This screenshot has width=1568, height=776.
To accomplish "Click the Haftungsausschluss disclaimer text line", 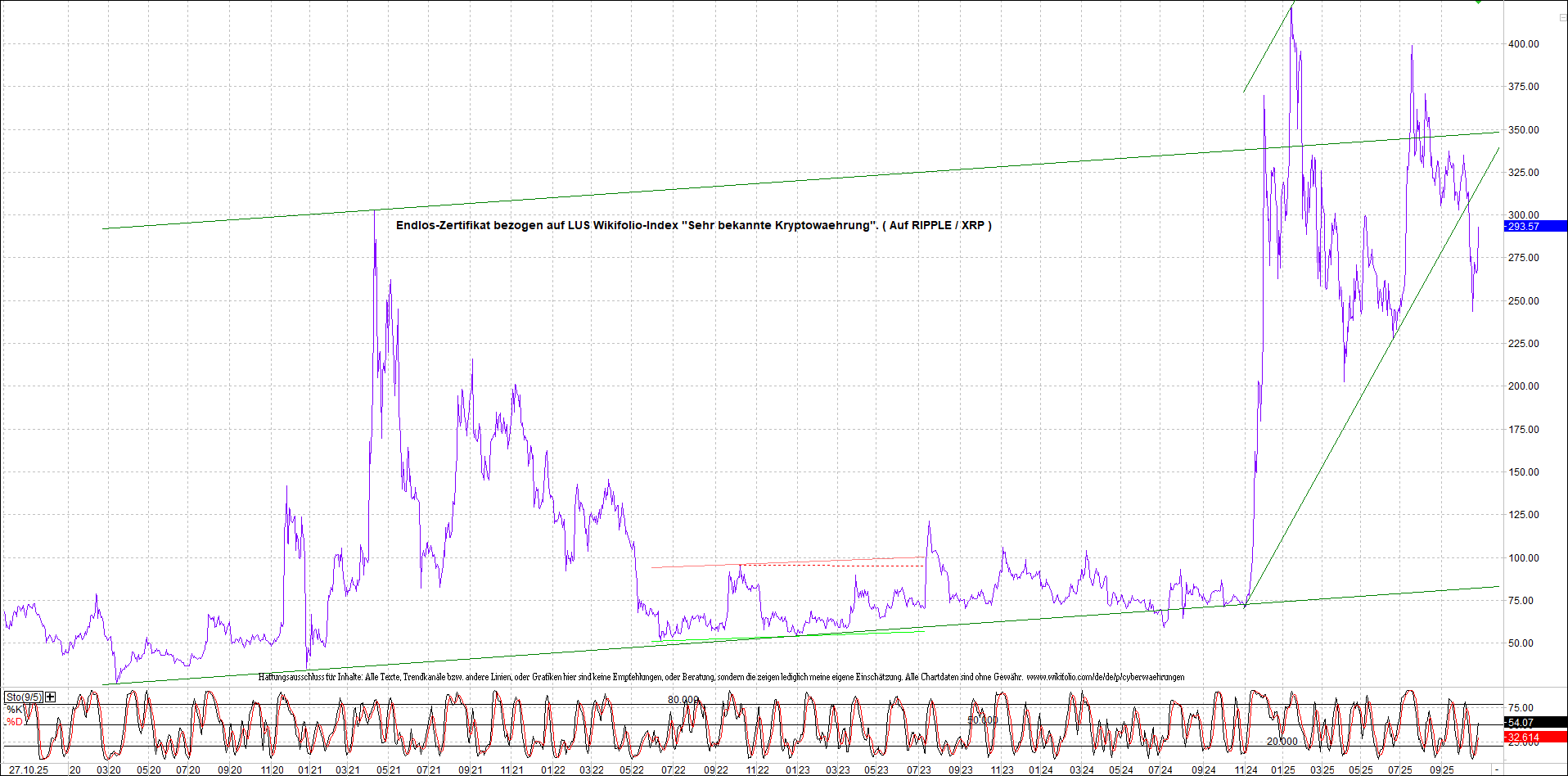I will pos(720,677).
